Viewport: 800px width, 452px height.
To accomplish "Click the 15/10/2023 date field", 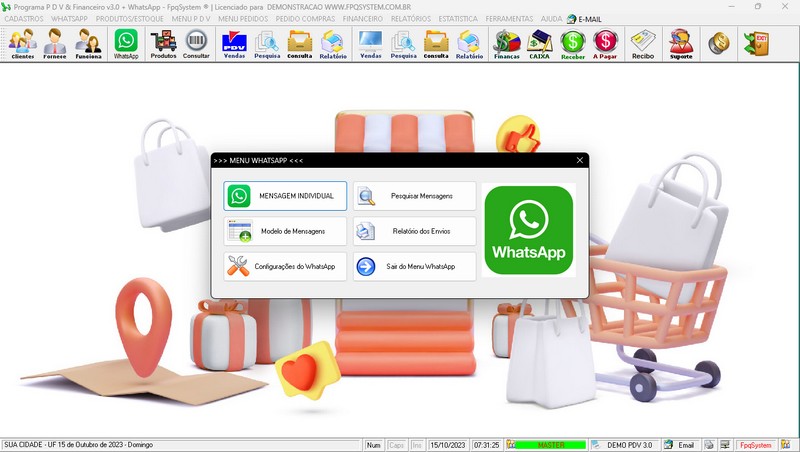I will [x=447, y=445].
